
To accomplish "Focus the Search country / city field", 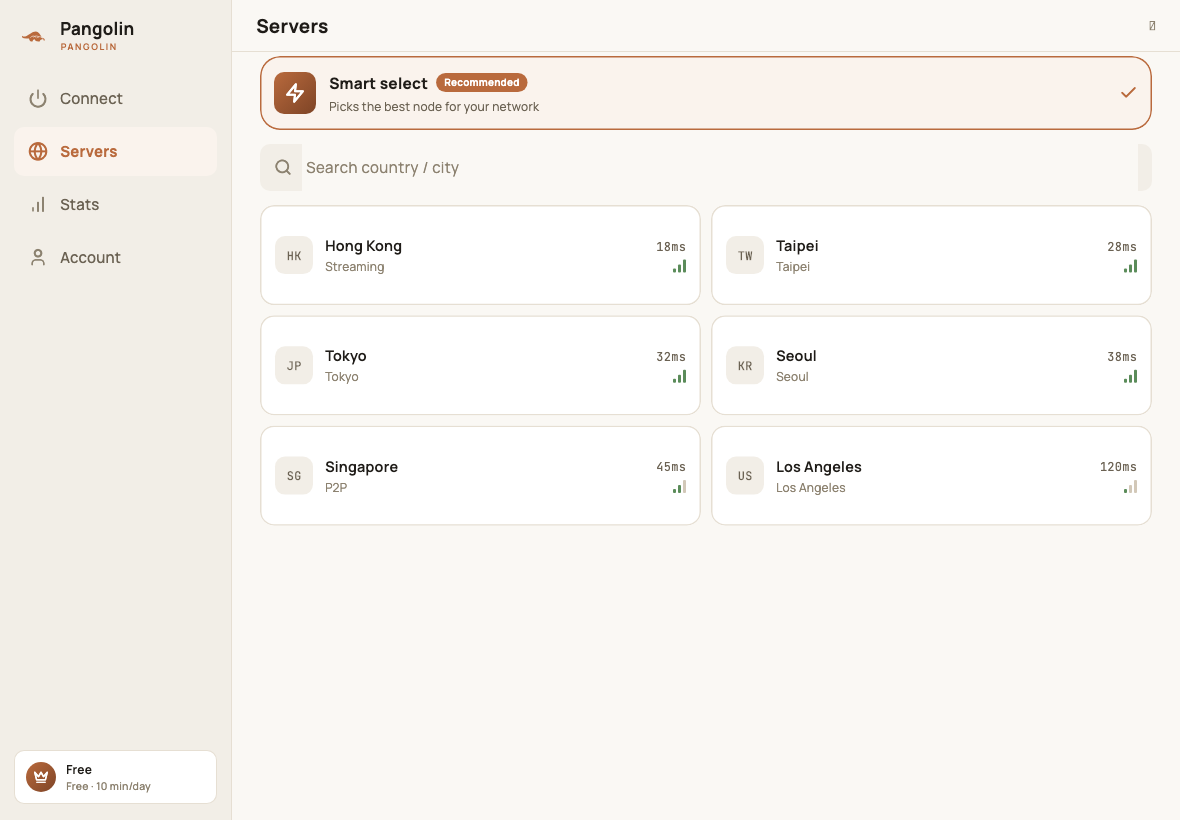I will tap(706, 168).
